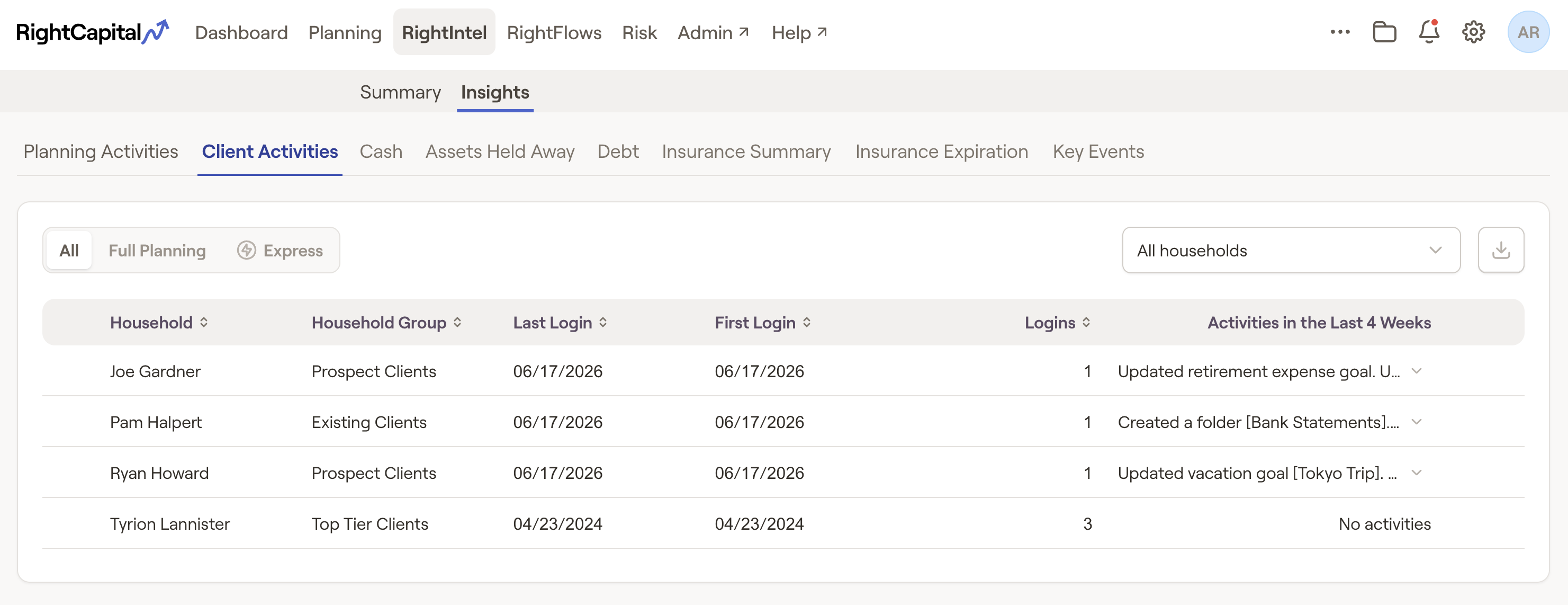Expand Pam Halpert's activities
Screen dimensions: 1568x605
[1416, 422]
